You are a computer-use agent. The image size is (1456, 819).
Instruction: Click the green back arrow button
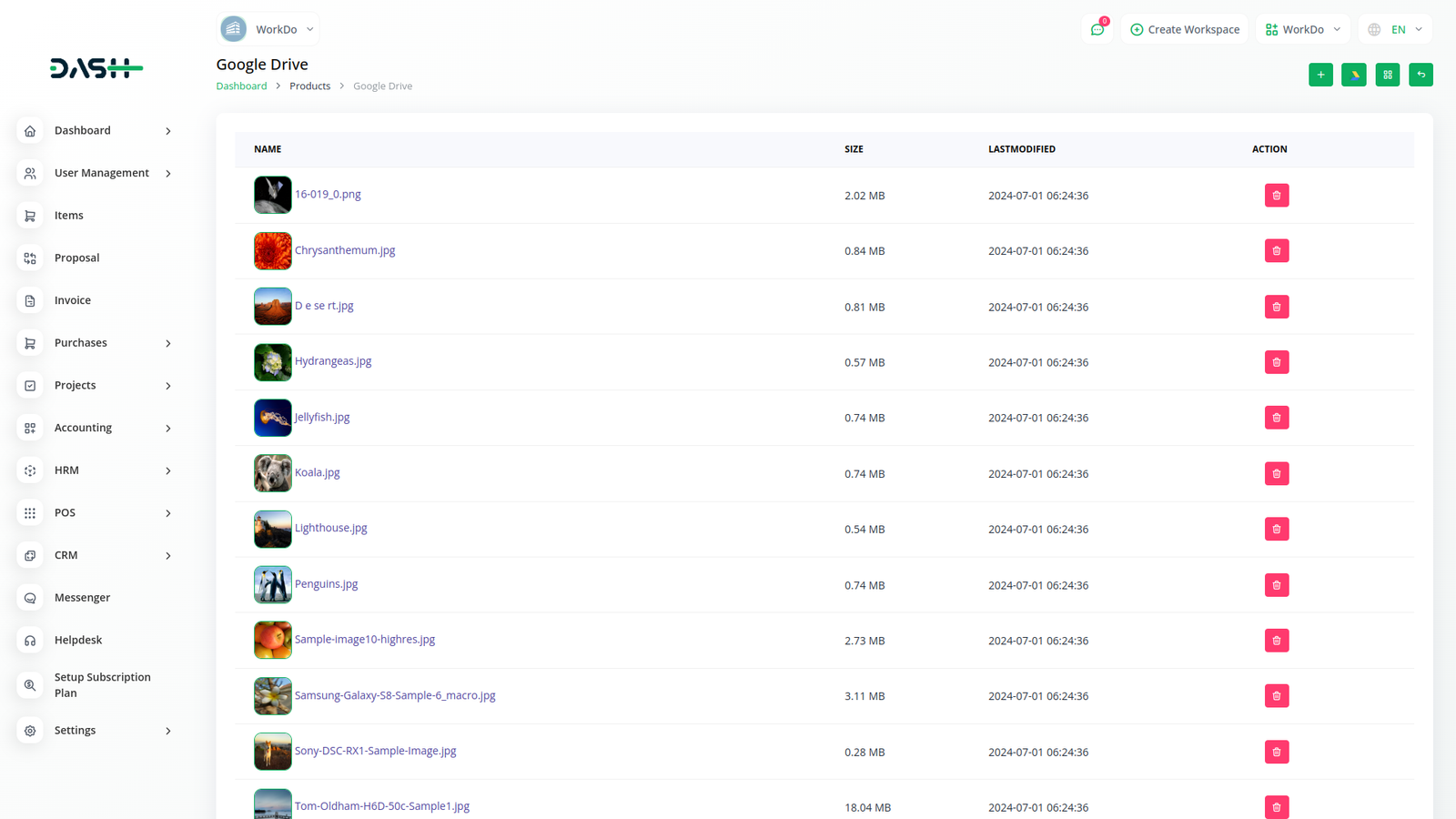pos(1421,75)
